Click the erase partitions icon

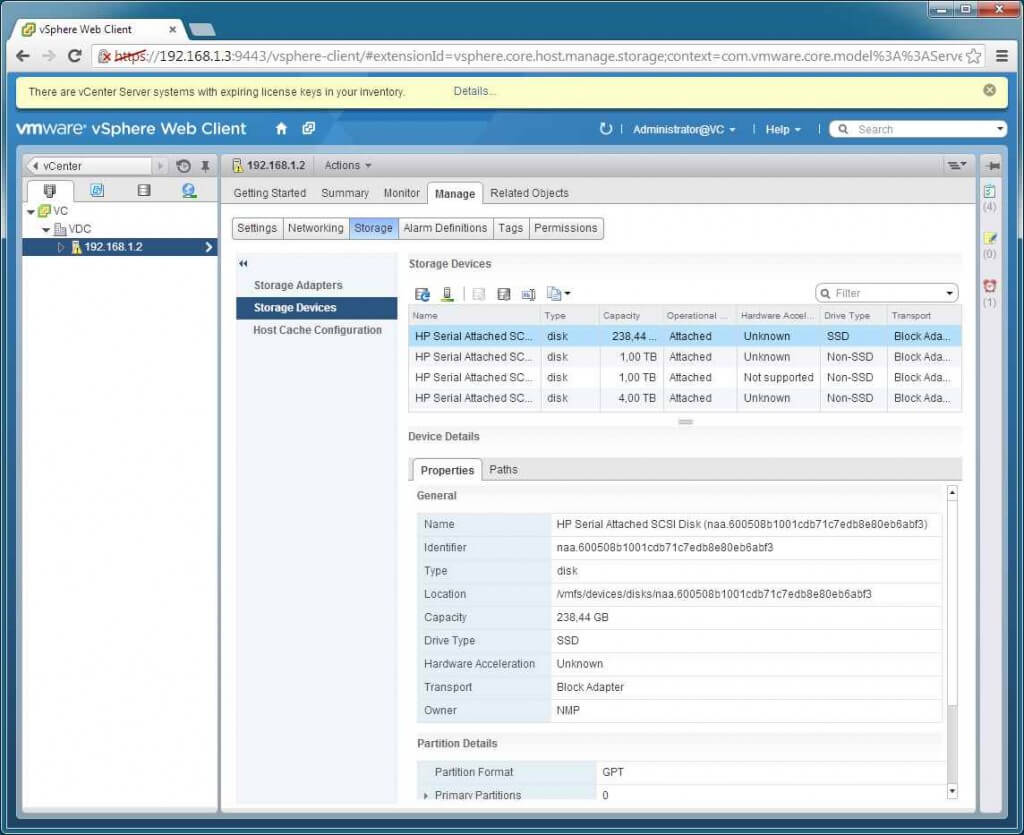point(528,293)
